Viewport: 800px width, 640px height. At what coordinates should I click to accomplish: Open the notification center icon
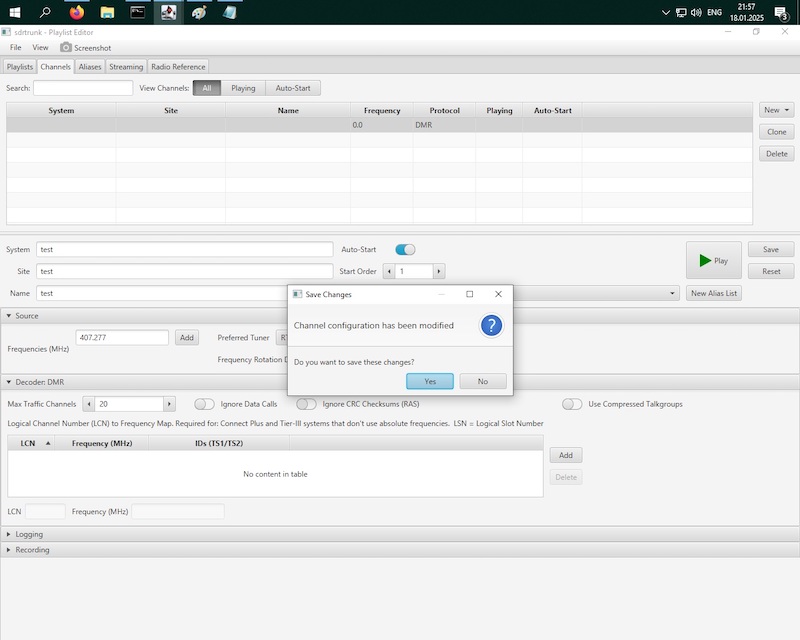781,13
